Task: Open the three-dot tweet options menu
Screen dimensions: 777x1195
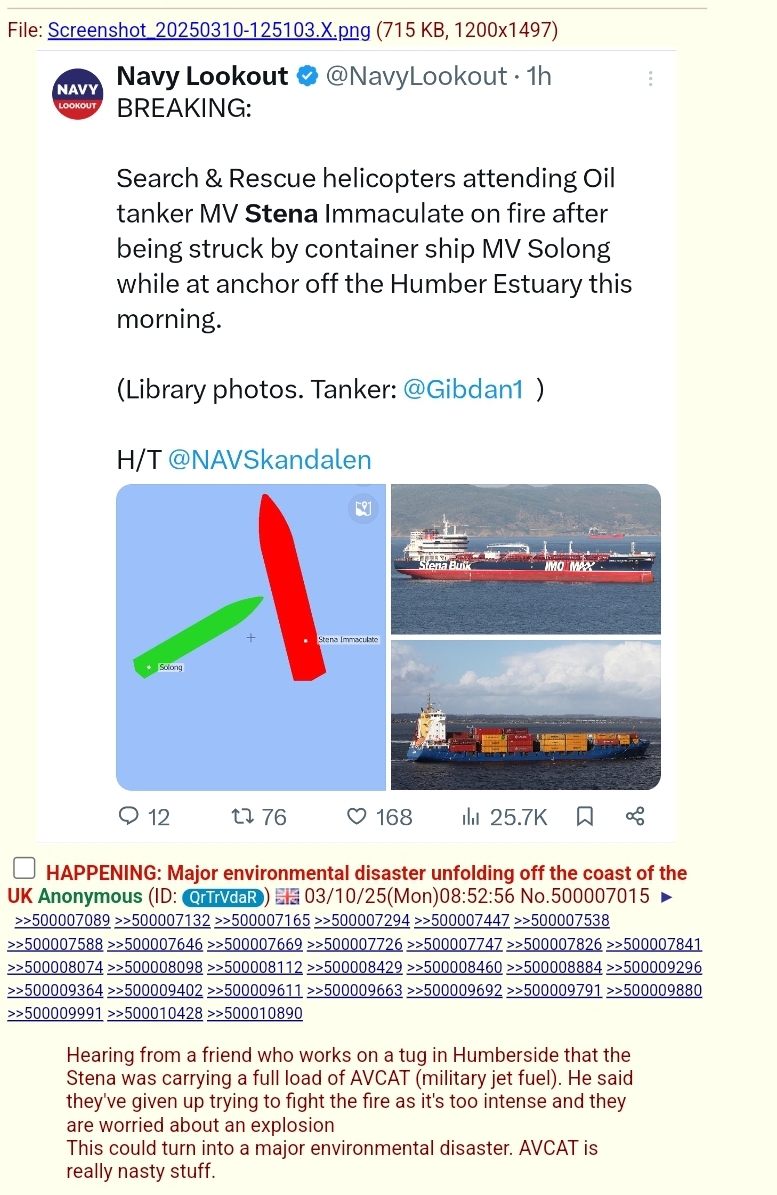Action: pos(651,78)
